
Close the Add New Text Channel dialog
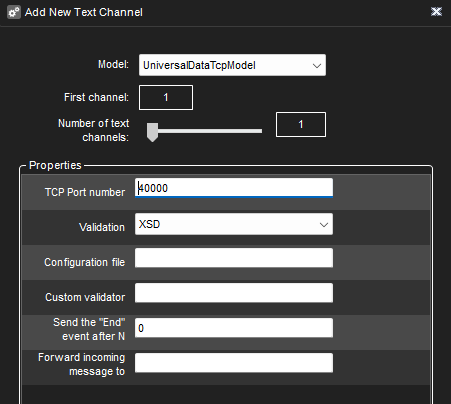(x=436, y=12)
